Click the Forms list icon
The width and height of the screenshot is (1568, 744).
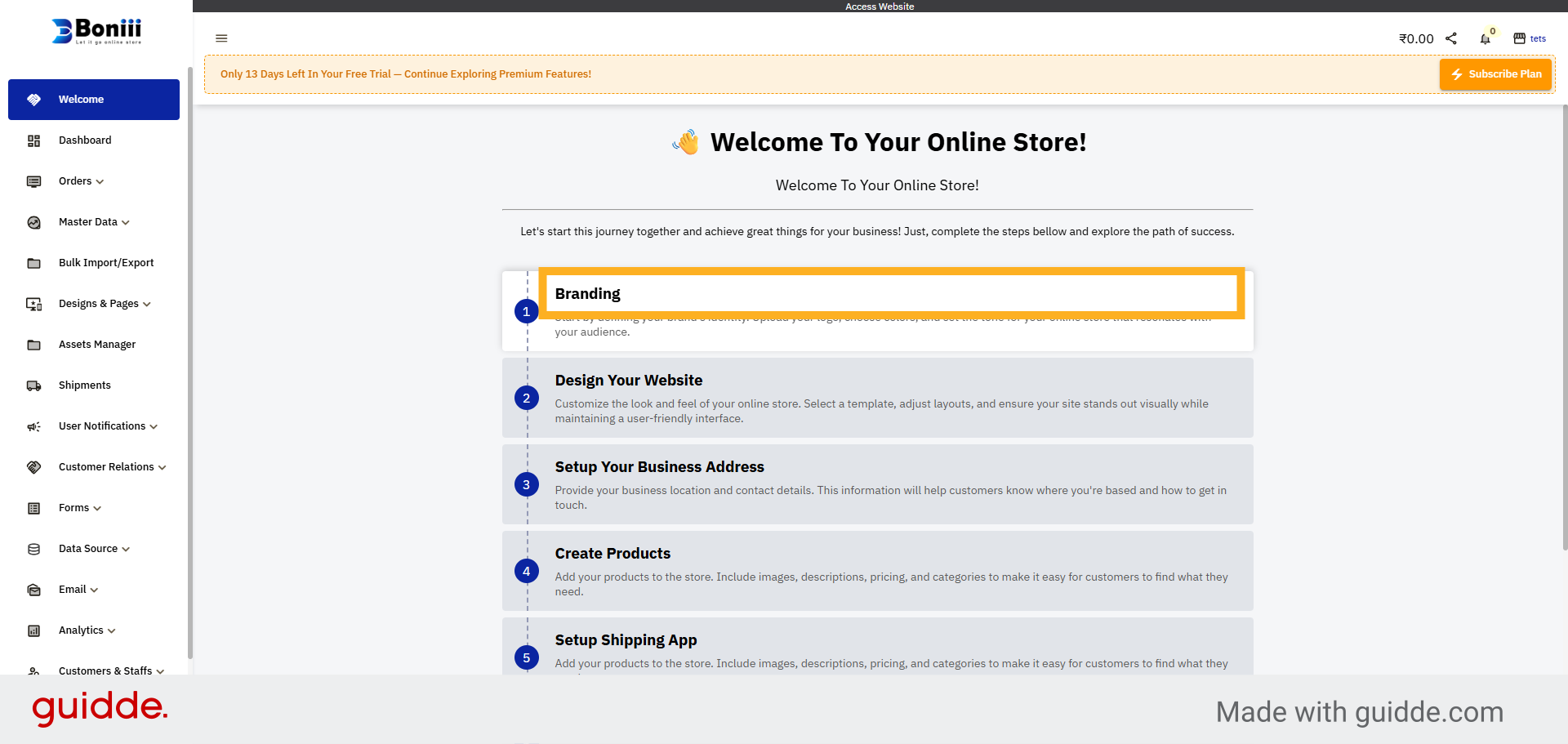coord(33,507)
